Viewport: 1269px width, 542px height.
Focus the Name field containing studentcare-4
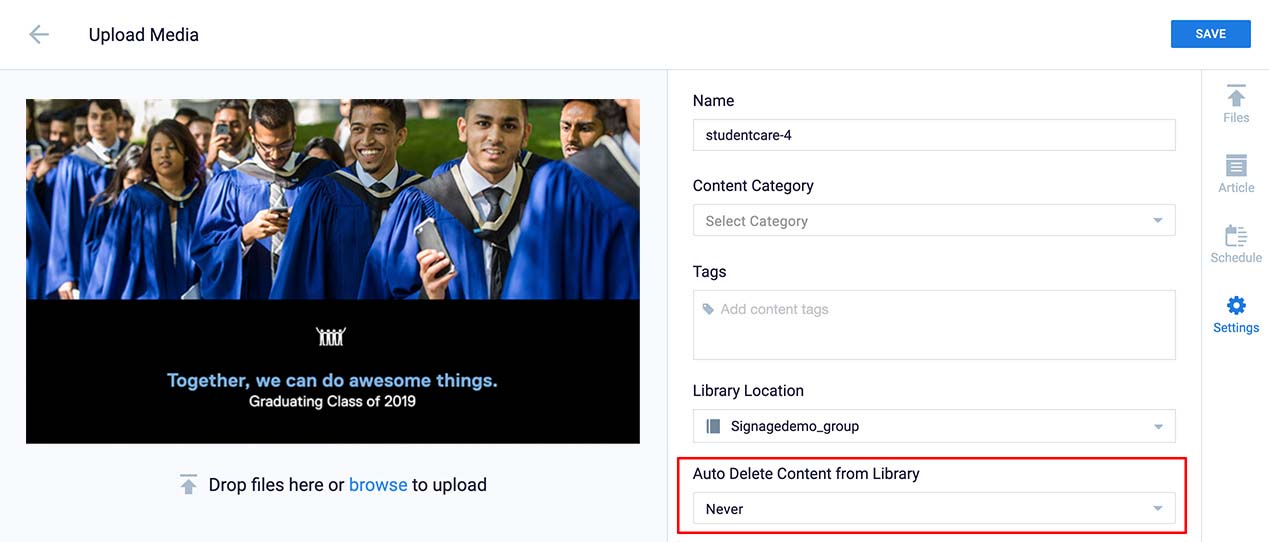point(933,135)
